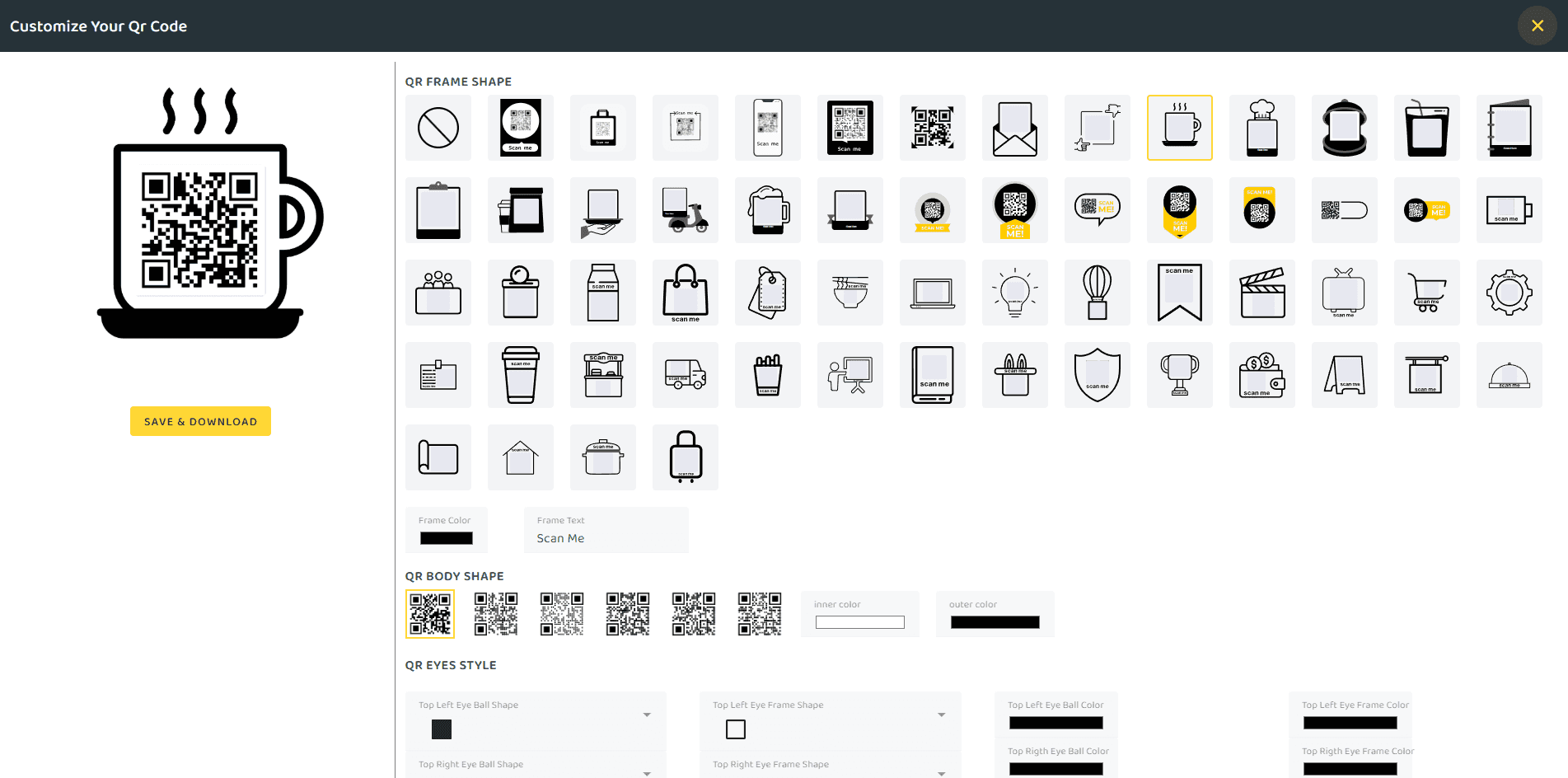
Task: Choose the scroll paper frame shape
Action: 438,457
